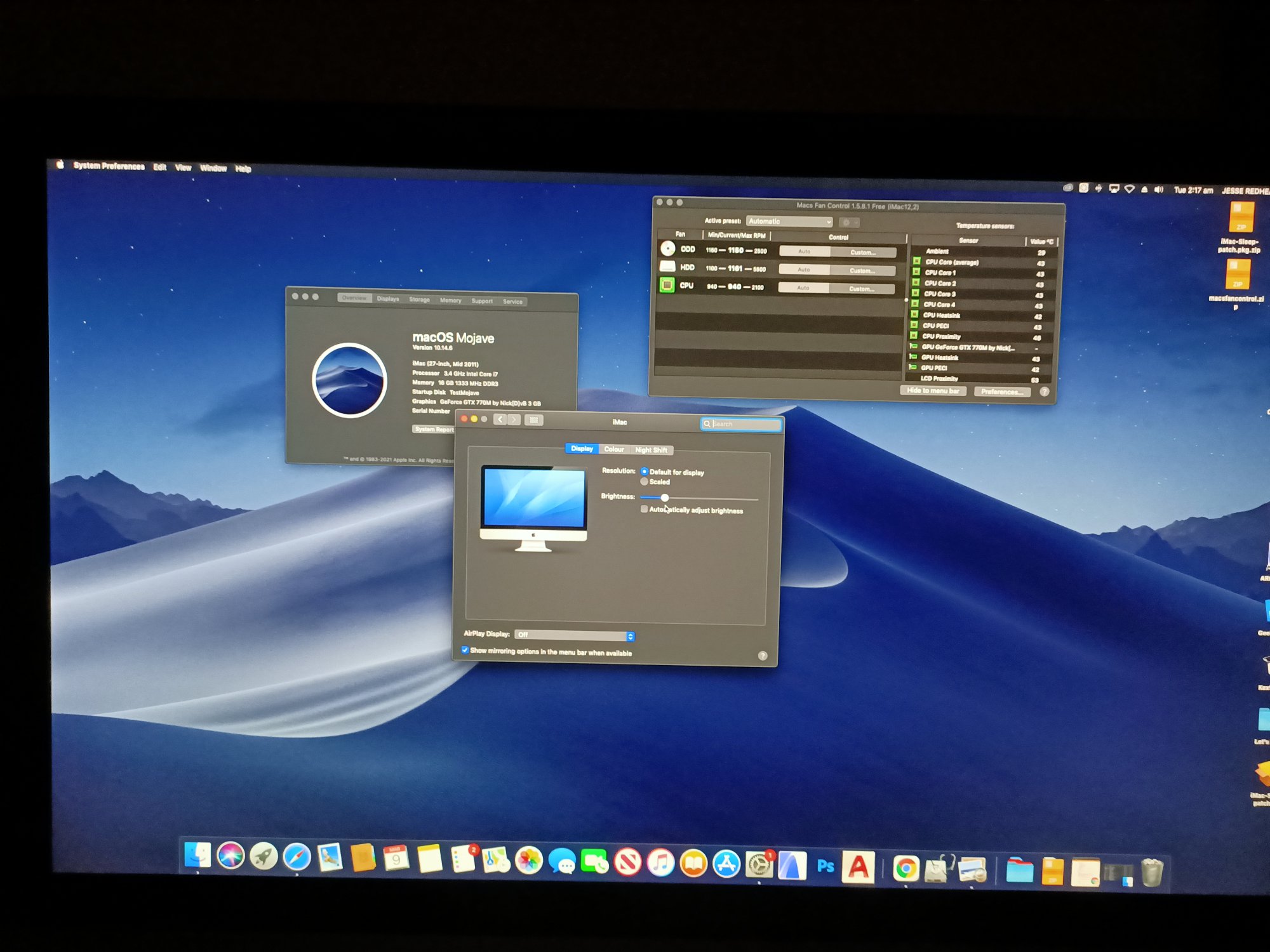Uncheck Show mirroring options in menu bar
The width and height of the screenshot is (1270, 952).
[x=465, y=651]
